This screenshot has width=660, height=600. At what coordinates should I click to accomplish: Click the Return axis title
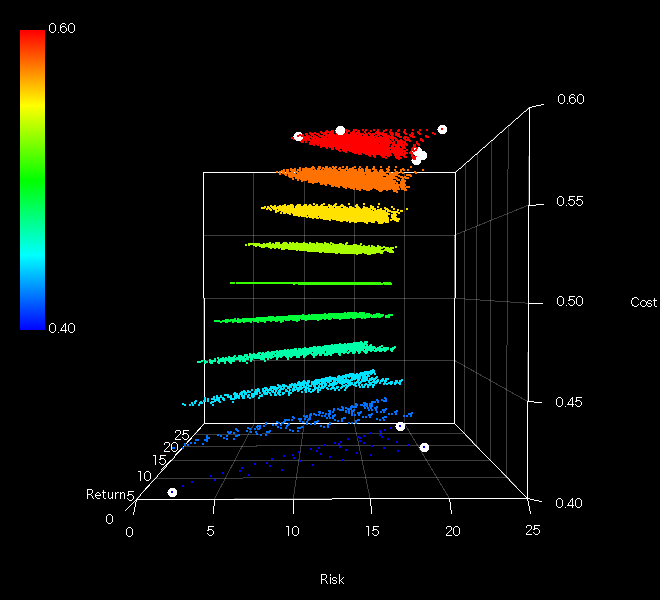[106, 494]
